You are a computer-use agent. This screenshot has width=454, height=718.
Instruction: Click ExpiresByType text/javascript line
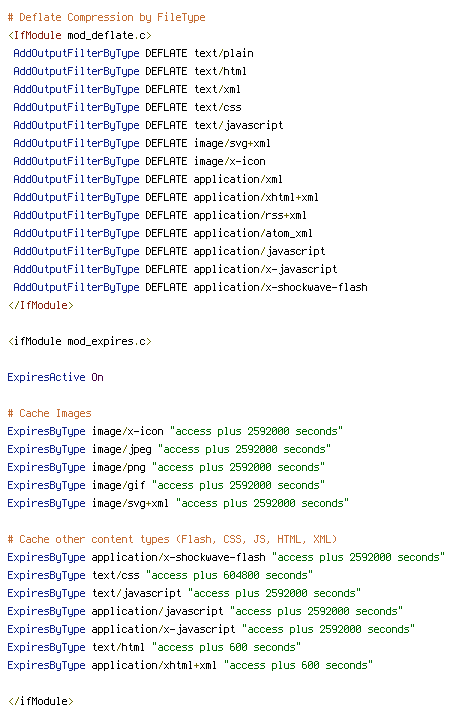pyautogui.click(x=184, y=593)
